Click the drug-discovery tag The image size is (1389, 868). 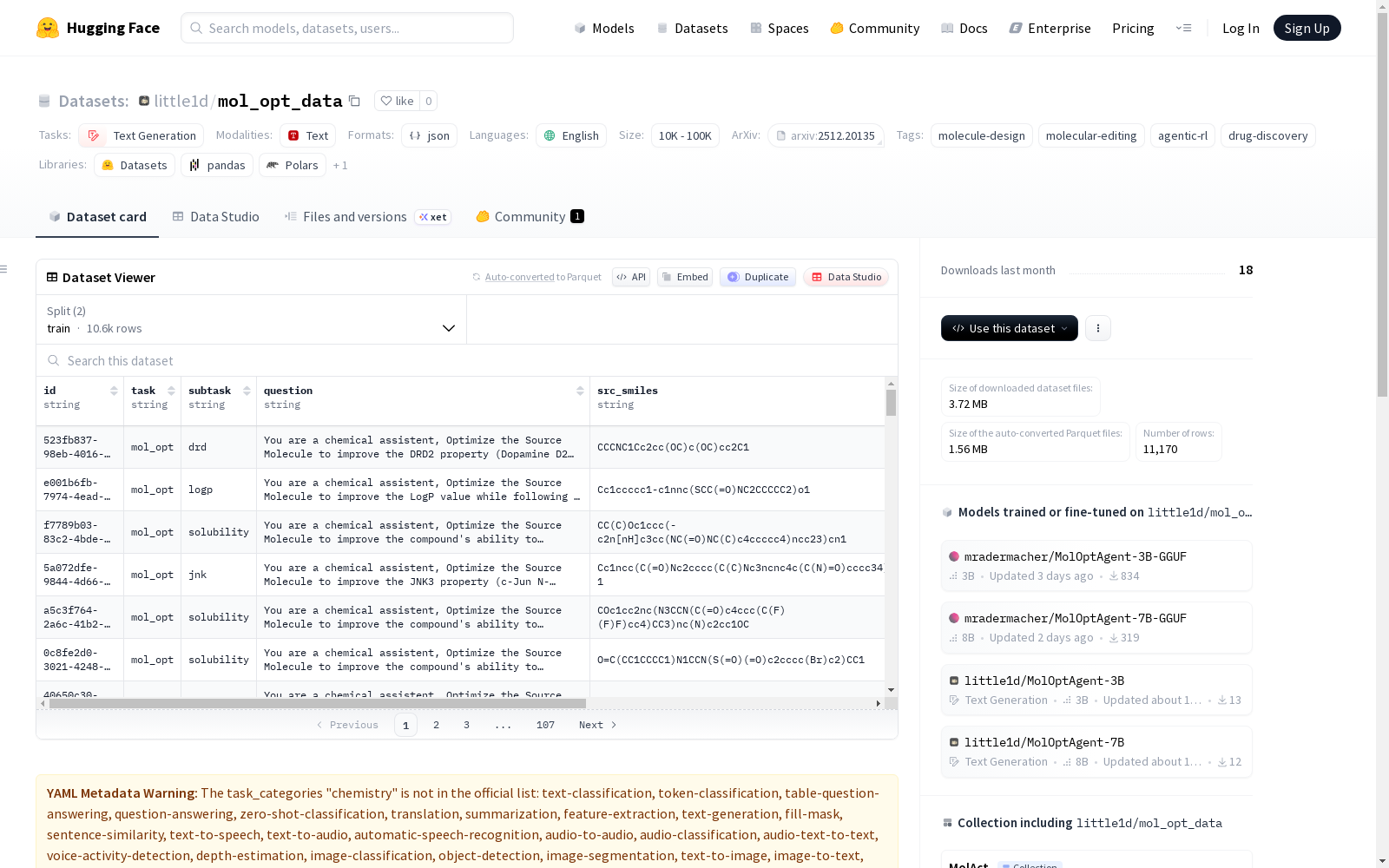pyautogui.click(x=1268, y=135)
